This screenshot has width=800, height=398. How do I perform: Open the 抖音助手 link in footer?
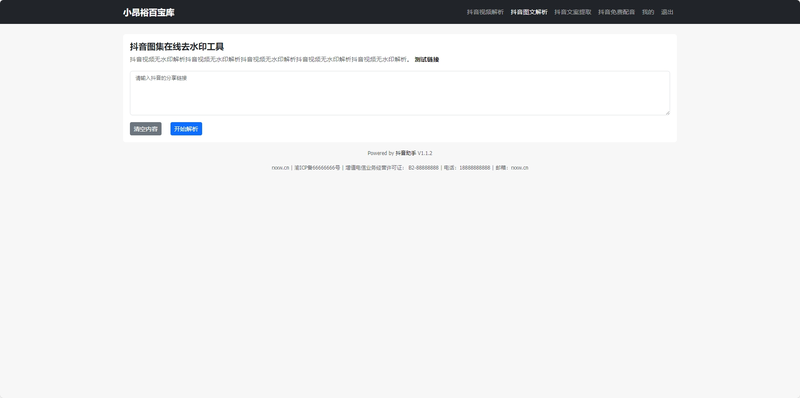406,153
